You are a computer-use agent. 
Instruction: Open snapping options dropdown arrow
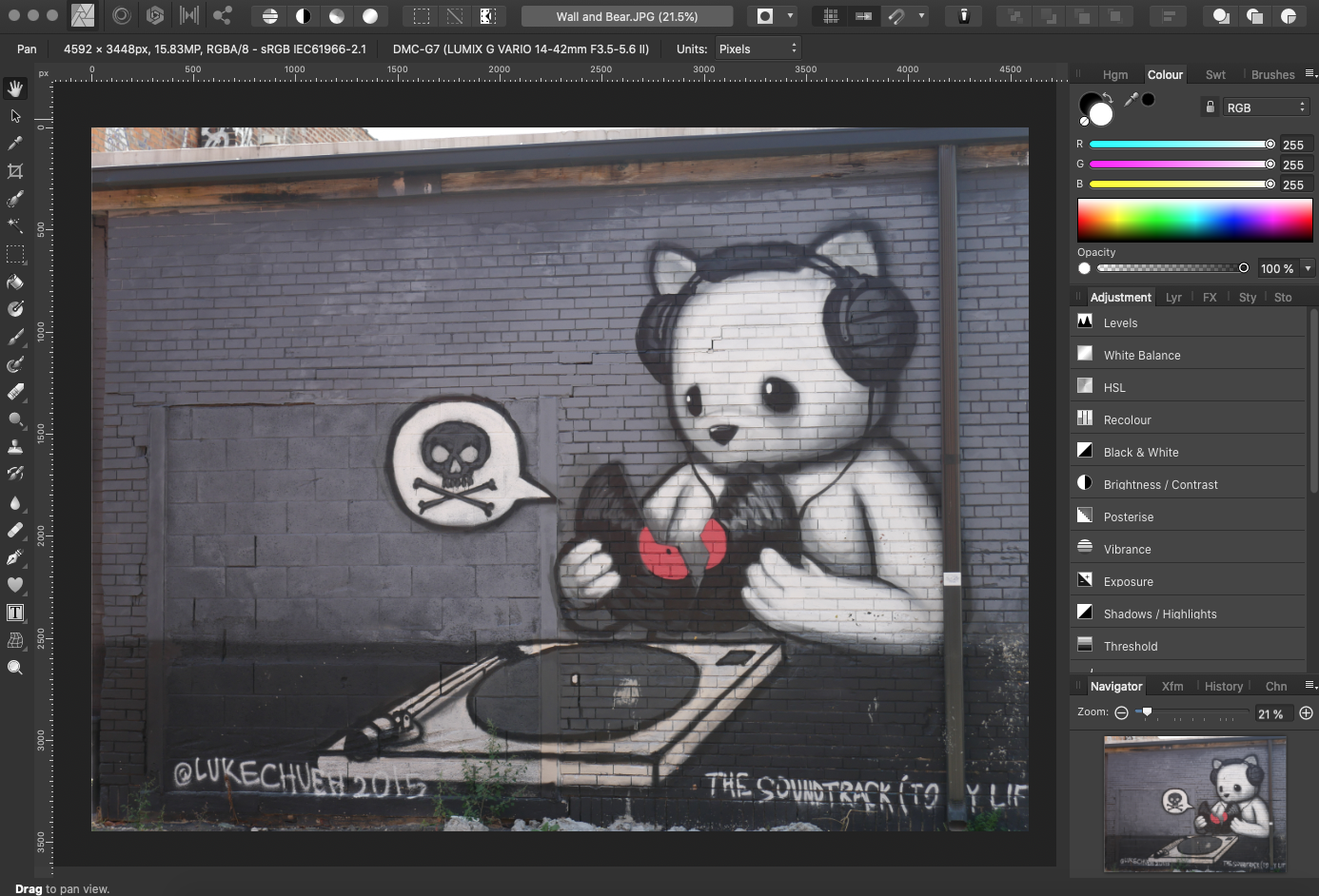tap(921, 16)
